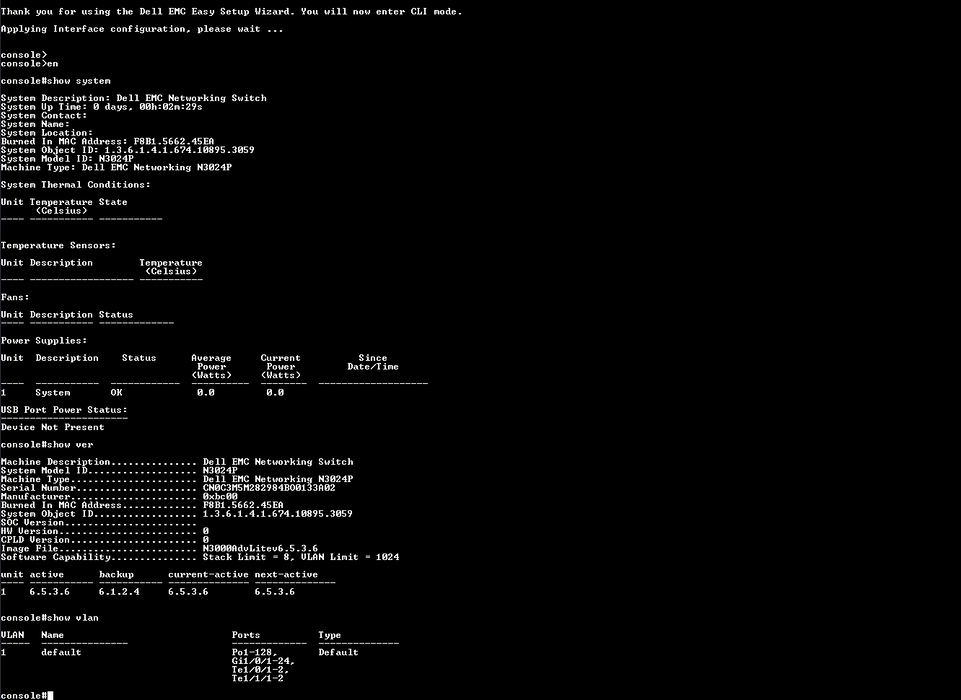Click the 'Average Power (Watts)' column header
Screen dimensions: 961x700
pyautogui.click(x=211, y=367)
